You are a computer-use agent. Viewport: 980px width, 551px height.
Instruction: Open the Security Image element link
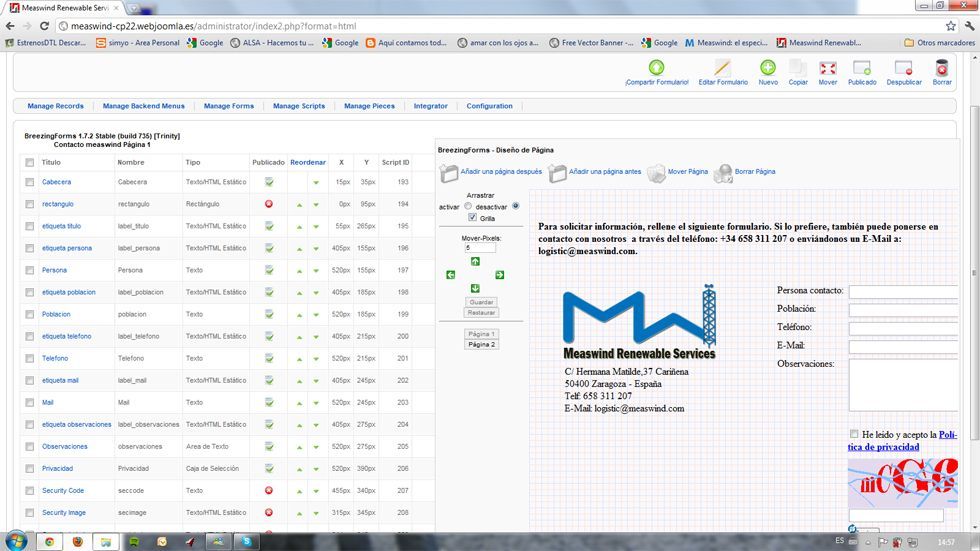pyautogui.click(x=64, y=512)
